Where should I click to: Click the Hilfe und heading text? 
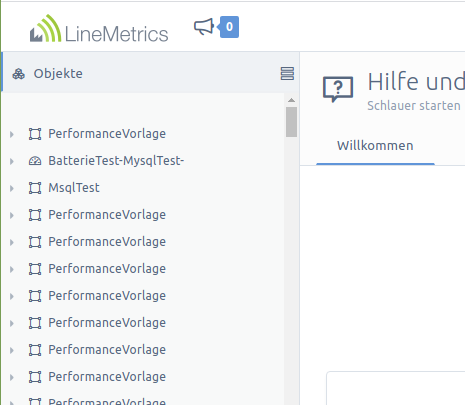[416, 82]
